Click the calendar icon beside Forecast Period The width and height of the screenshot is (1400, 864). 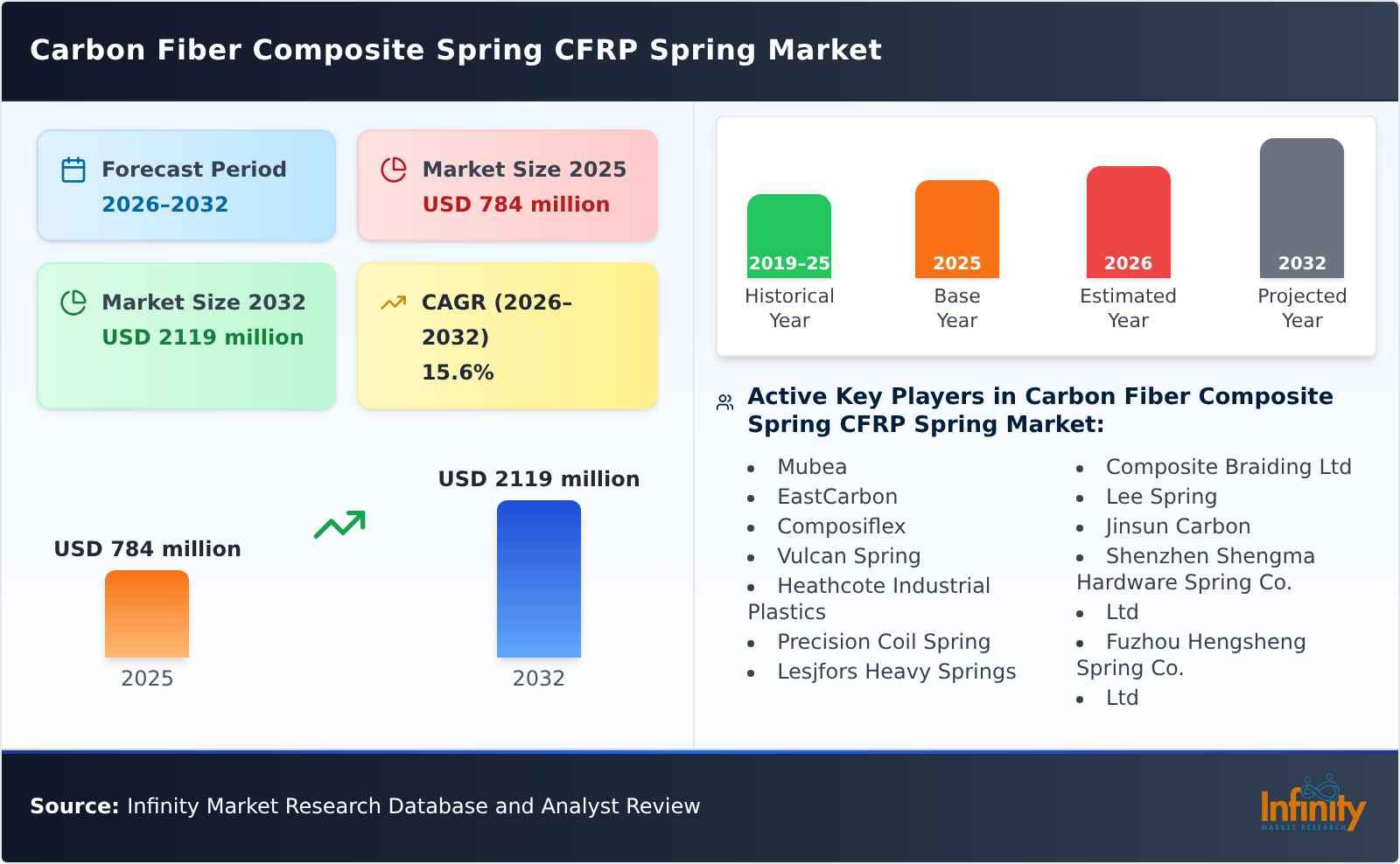click(x=73, y=170)
